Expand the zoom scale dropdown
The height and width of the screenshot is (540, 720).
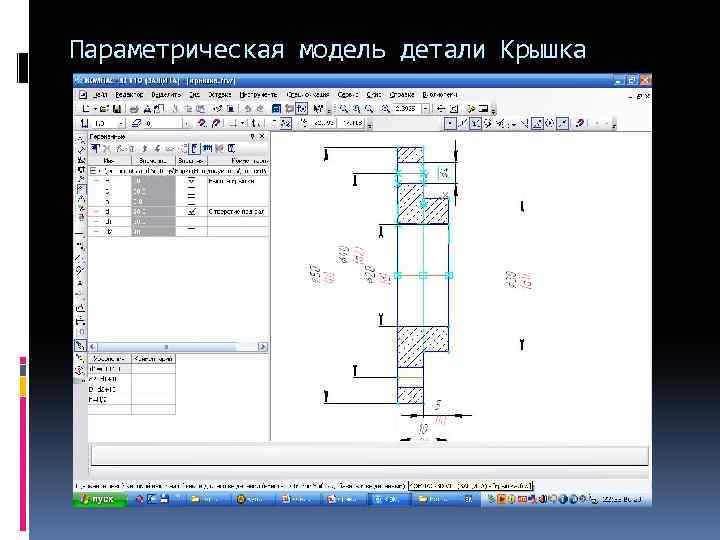[426, 109]
